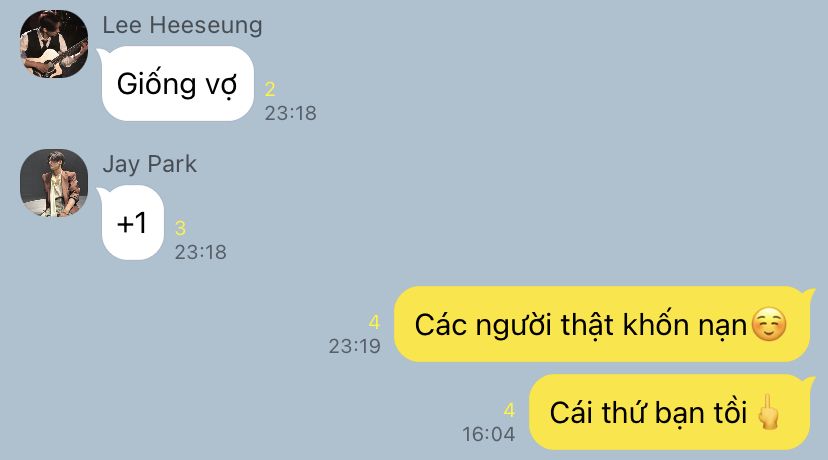Click the 23:19 timestamp
828x460 pixels.
pos(354,346)
